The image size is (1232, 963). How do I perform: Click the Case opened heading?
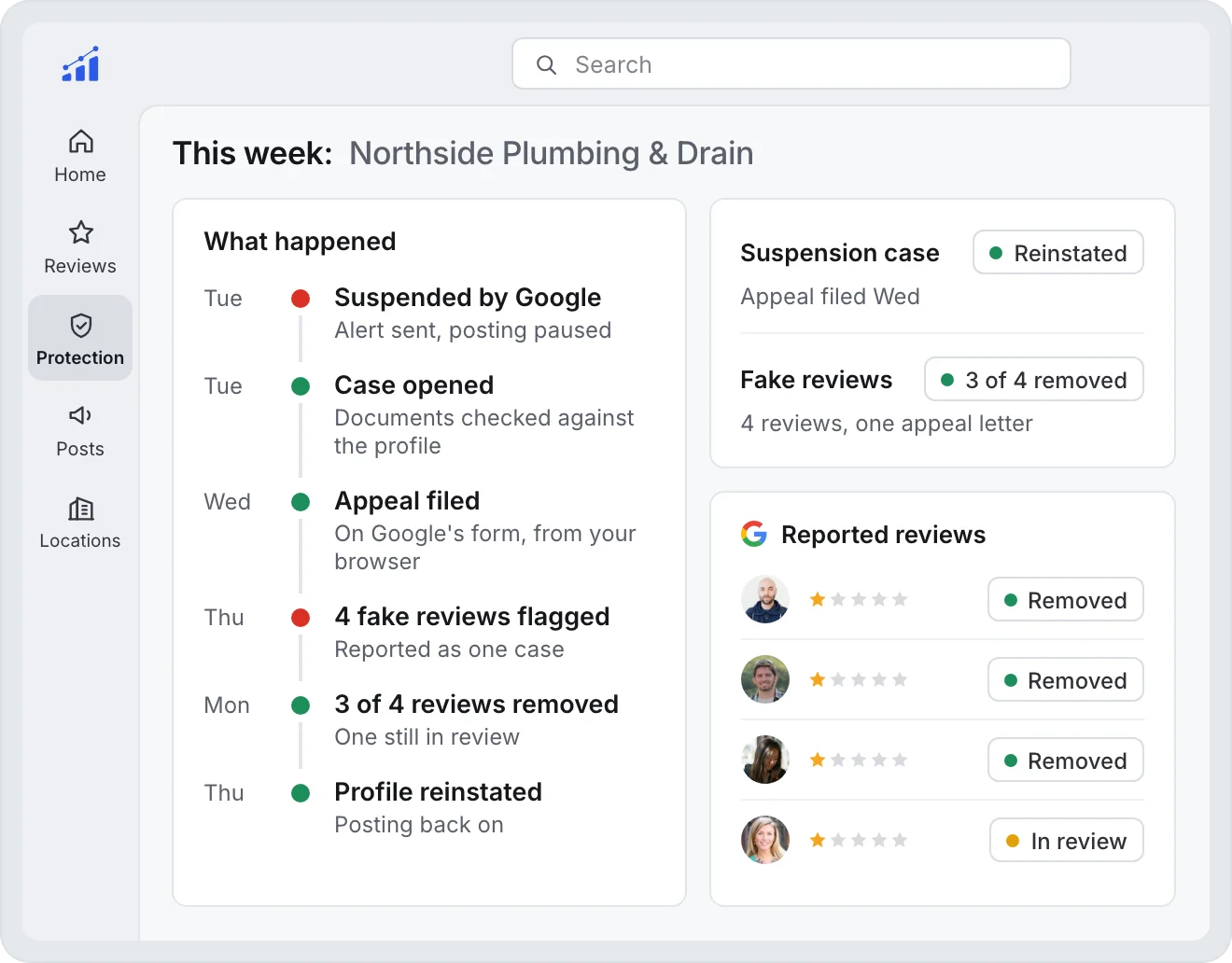(x=414, y=385)
